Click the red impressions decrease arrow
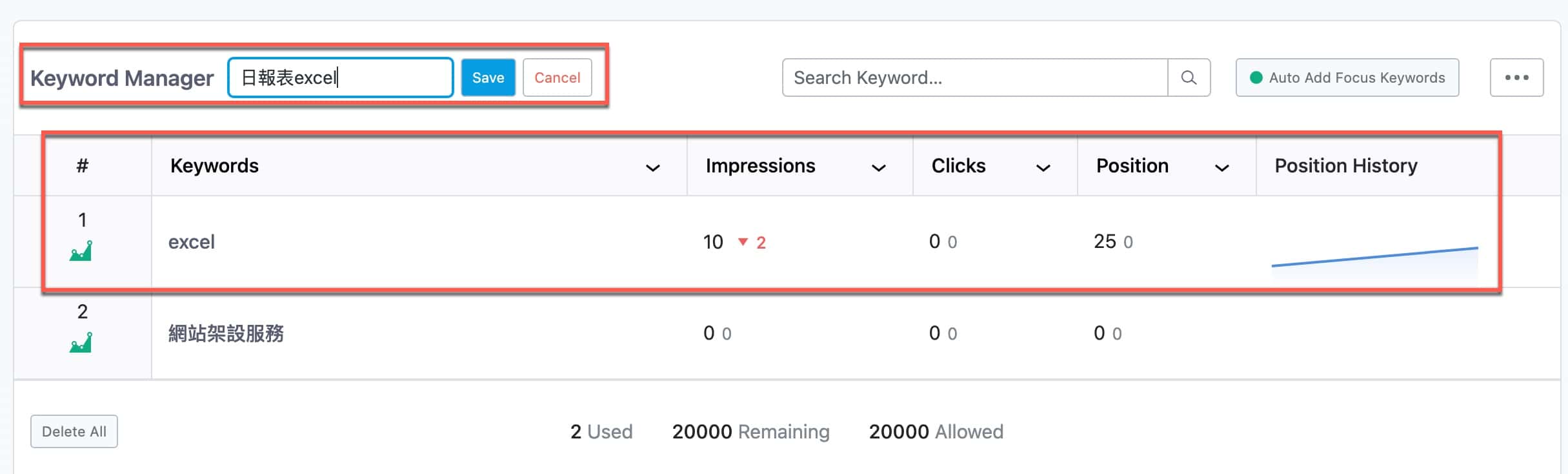Screen dimensions: 1568x474 pos(743,242)
